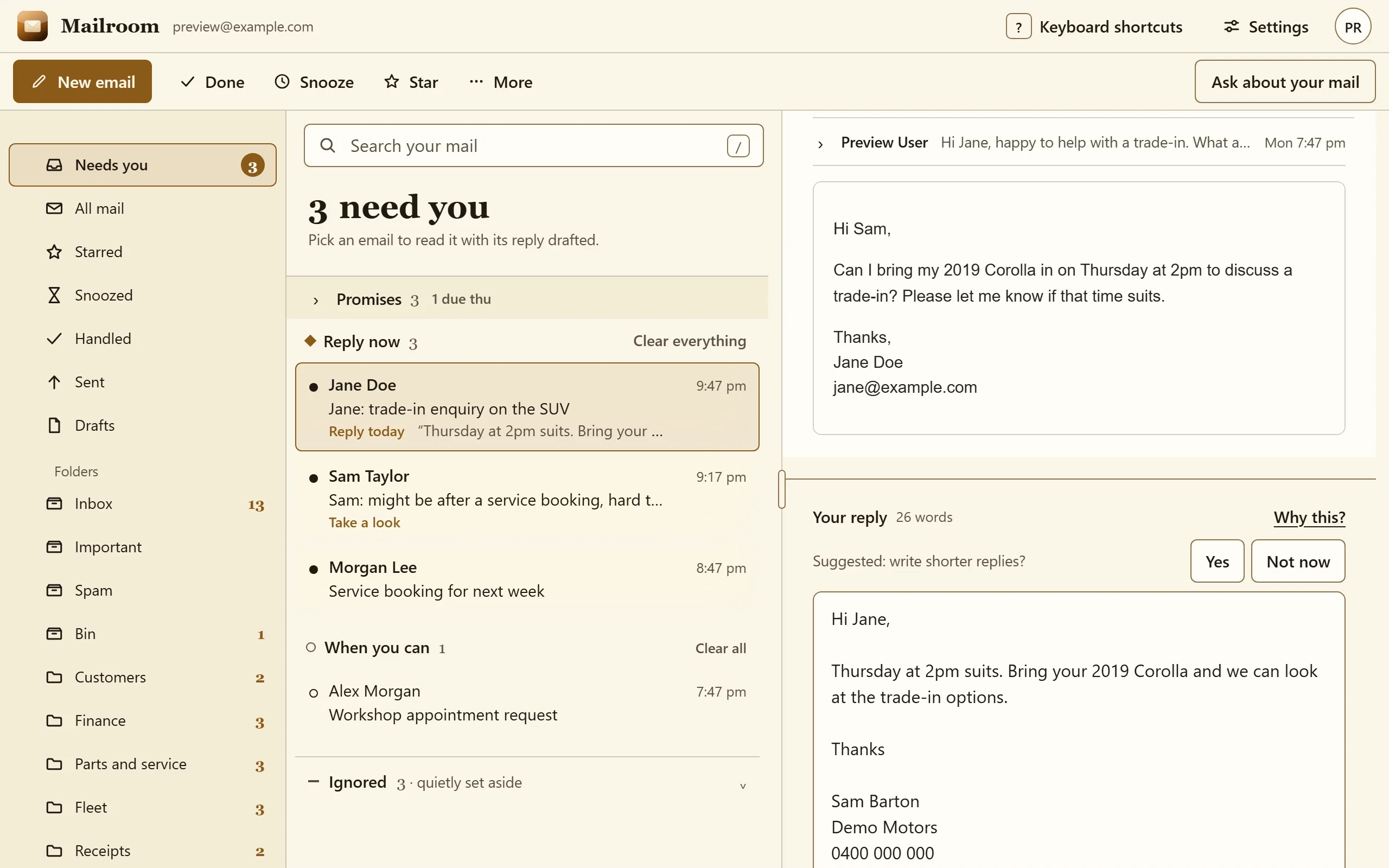The width and height of the screenshot is (1389, 868).
Task: Click the Mailroom envelope logo icon
Action: [32, 26]
